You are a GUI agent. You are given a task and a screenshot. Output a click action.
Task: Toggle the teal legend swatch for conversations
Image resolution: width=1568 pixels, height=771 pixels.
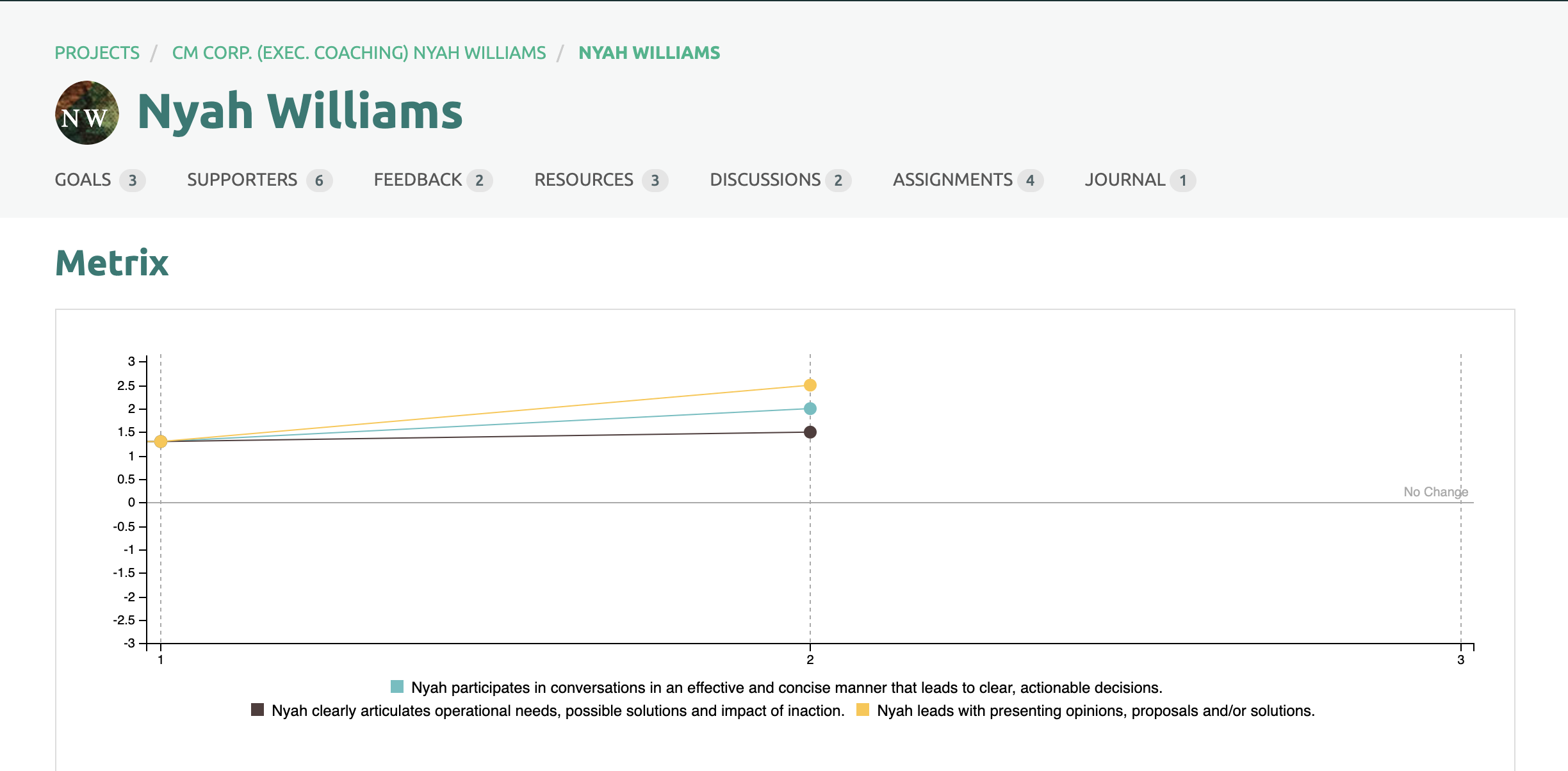397,687
